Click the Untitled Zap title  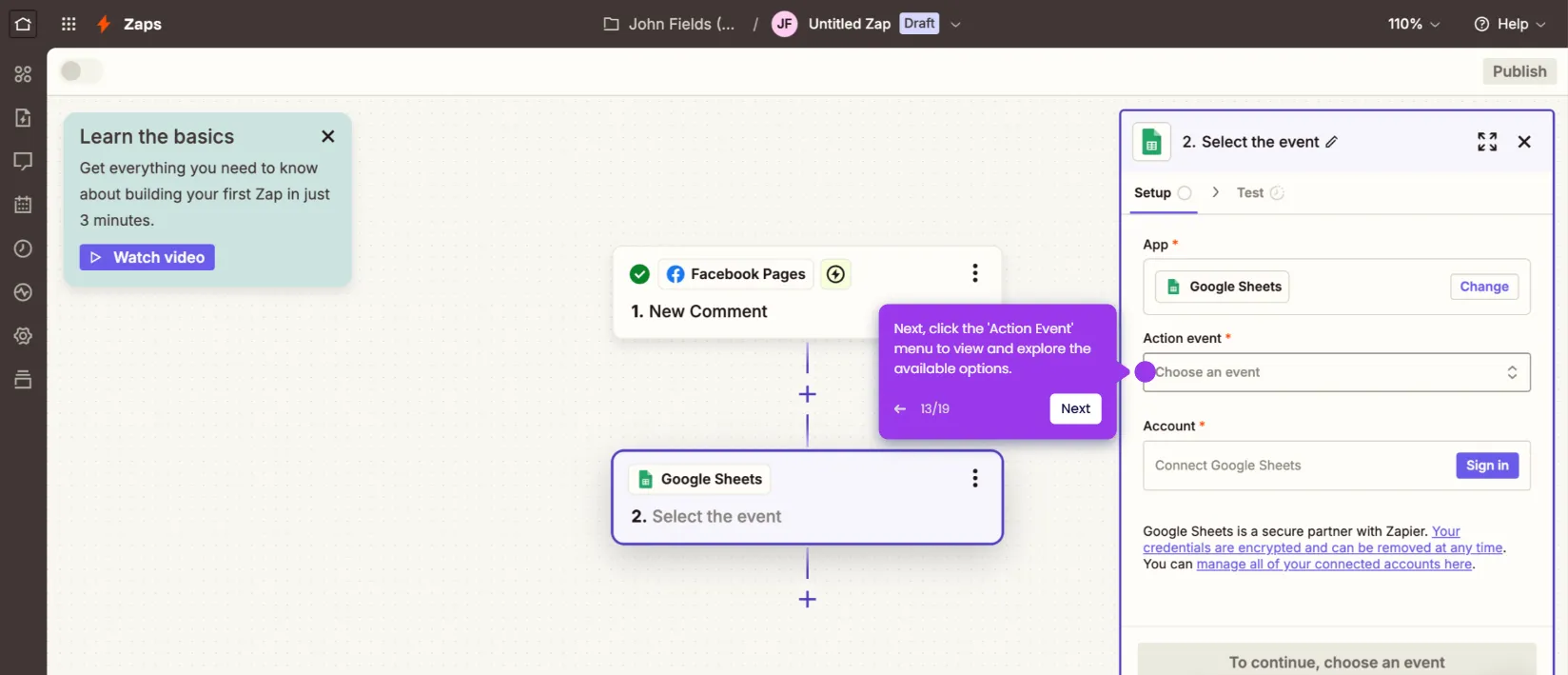[849, 24]
